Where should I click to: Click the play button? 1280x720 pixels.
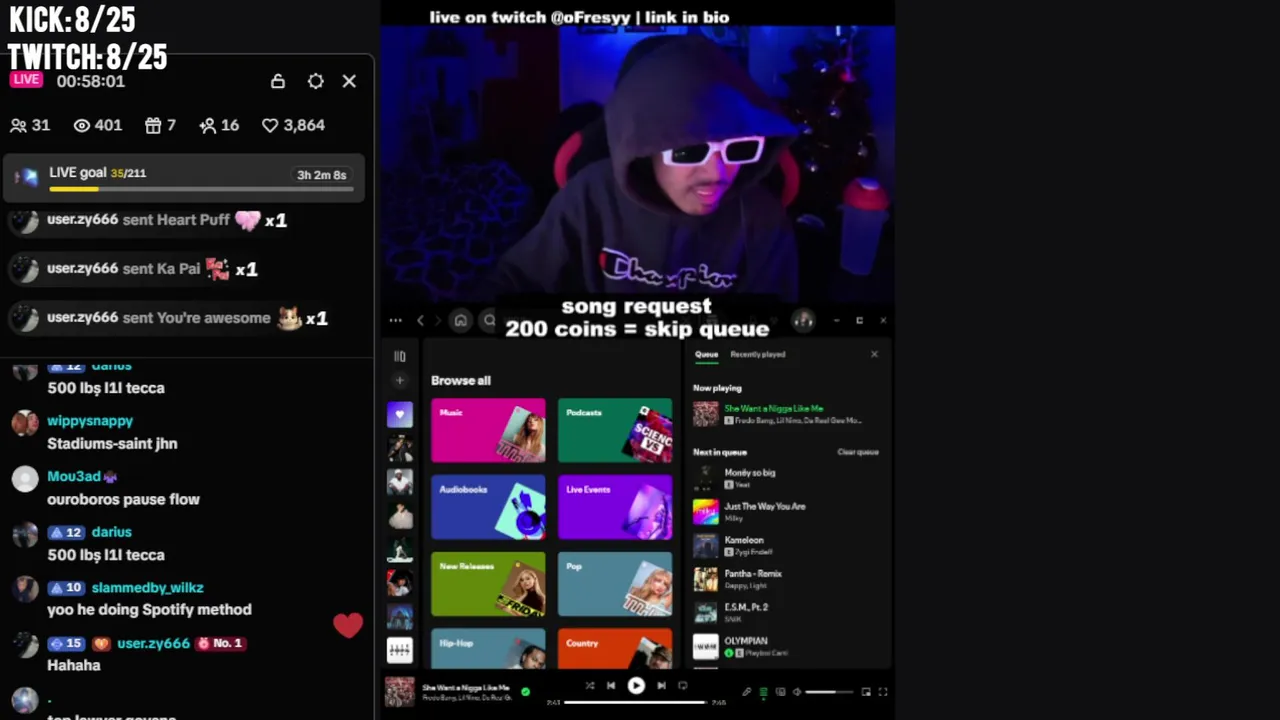click(x=636, y=685)
